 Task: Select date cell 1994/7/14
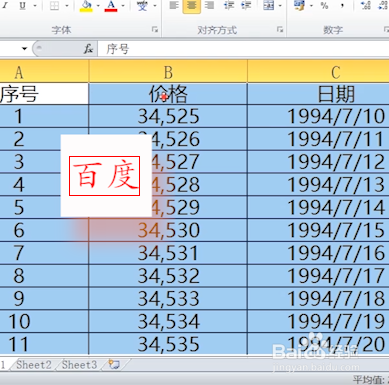click(318, 208)
